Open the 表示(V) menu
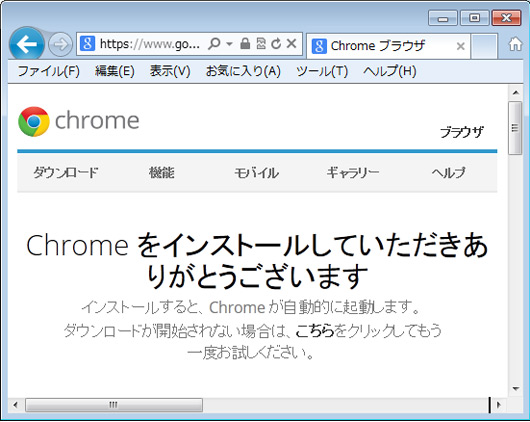530x422 pixels. pyautogui.click(x=170, y=71)
